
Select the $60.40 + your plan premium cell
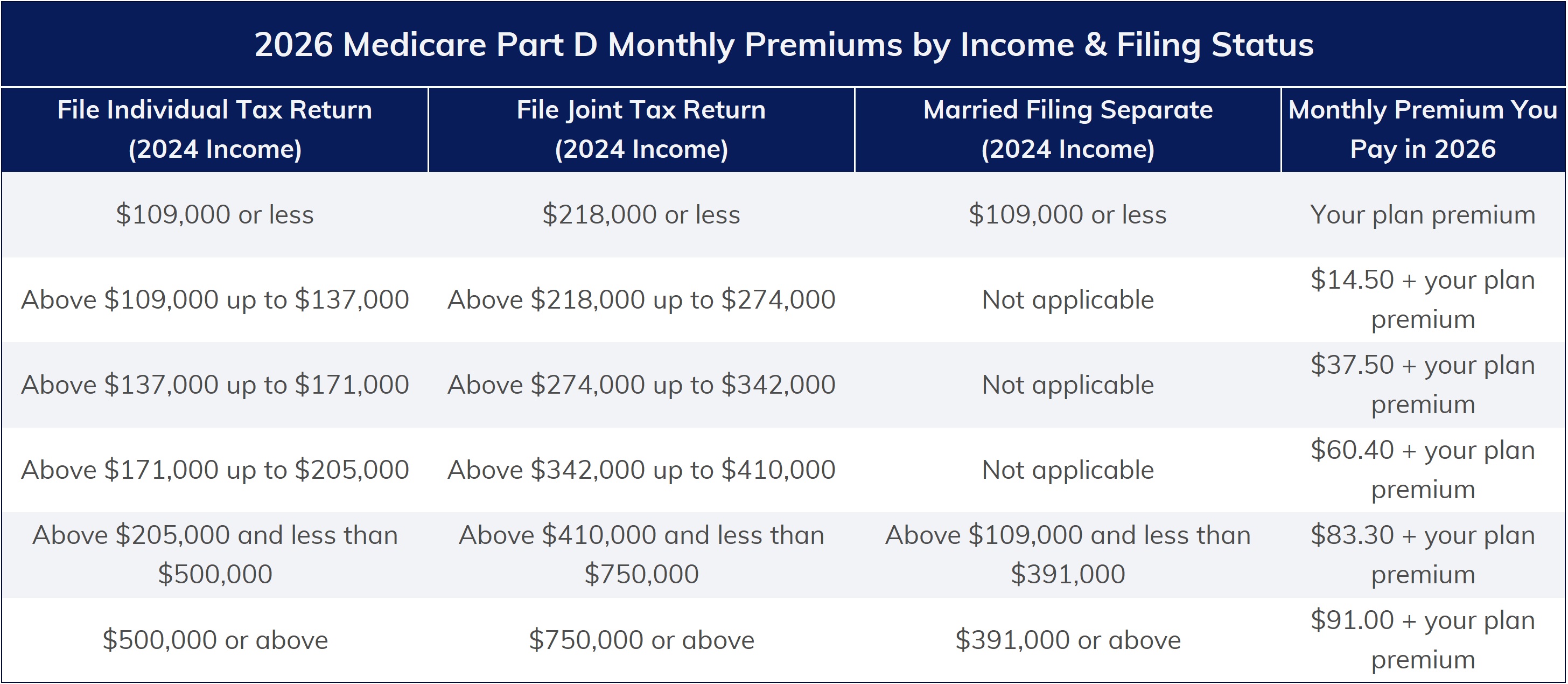coord(1423,470)
